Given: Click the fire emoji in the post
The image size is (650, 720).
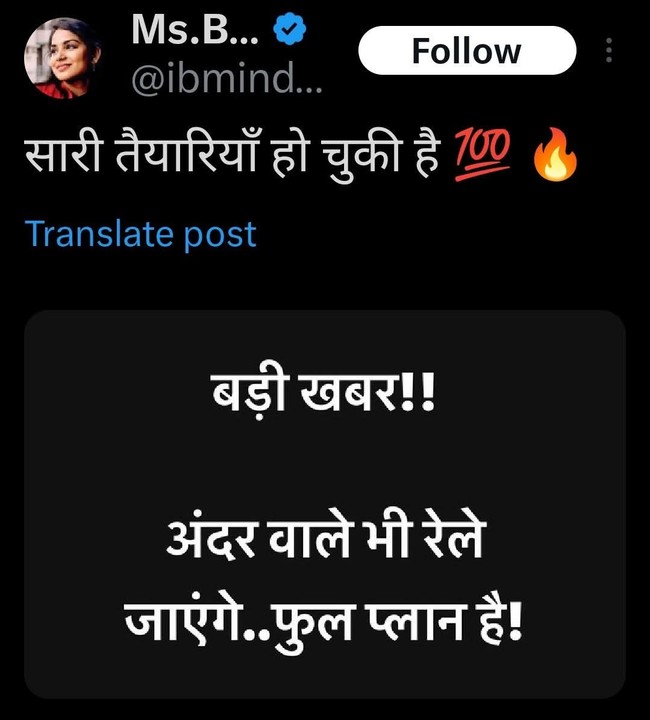Looking at the screenshot, I should [x=555, y=155].
